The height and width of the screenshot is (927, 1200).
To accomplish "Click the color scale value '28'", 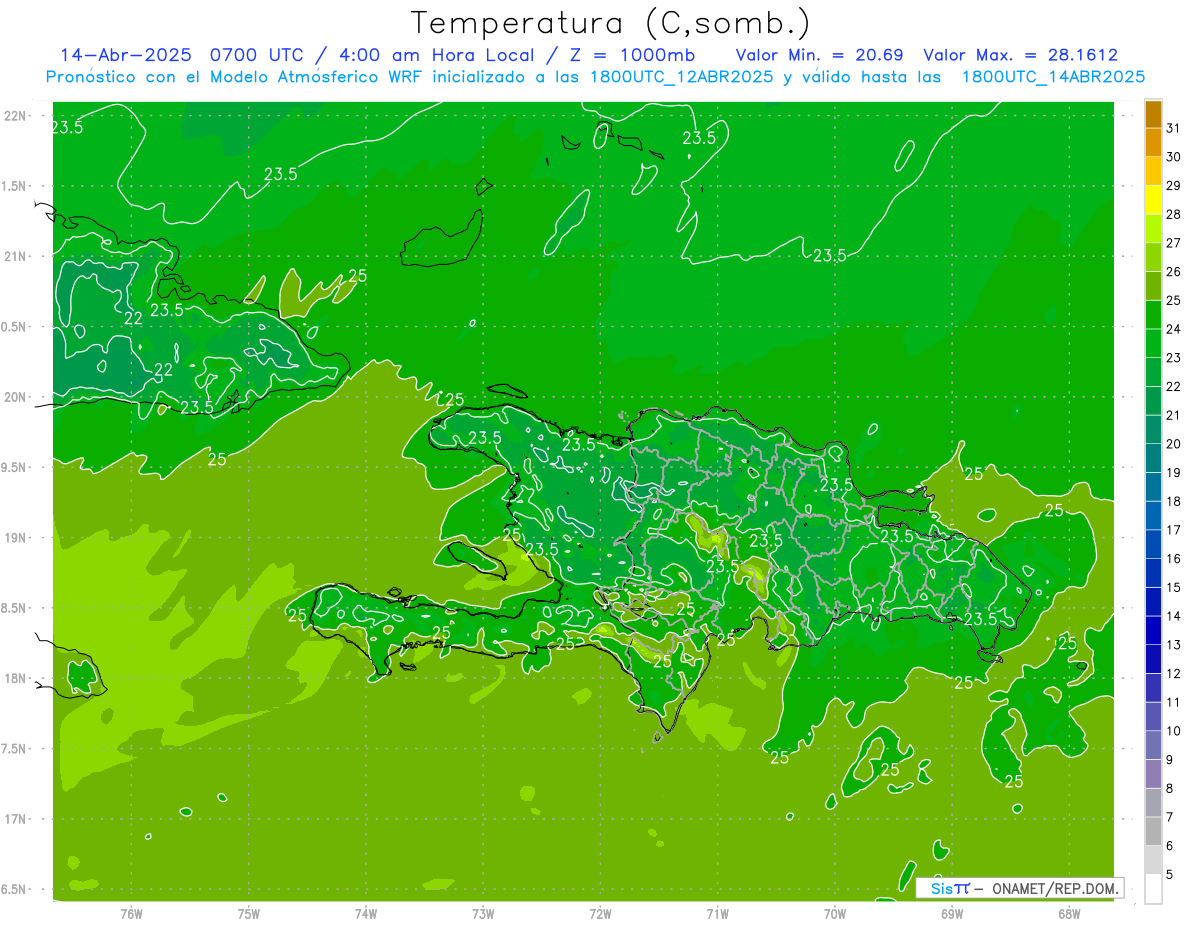I will pos(1174,214).
